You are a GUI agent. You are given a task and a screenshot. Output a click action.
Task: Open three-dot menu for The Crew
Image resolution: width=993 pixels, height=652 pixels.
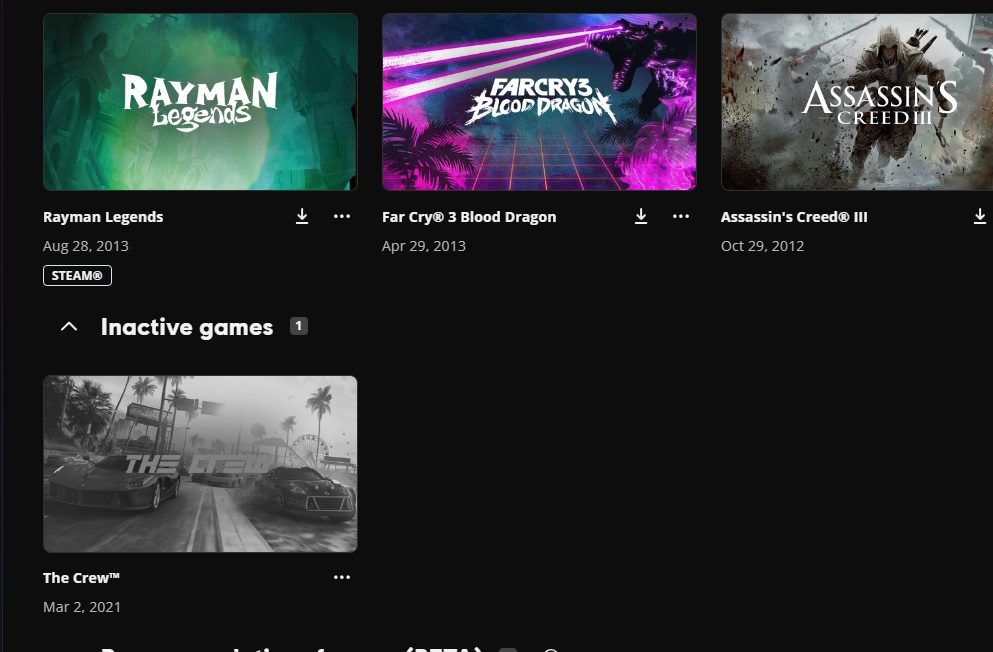tap(342, 577)
